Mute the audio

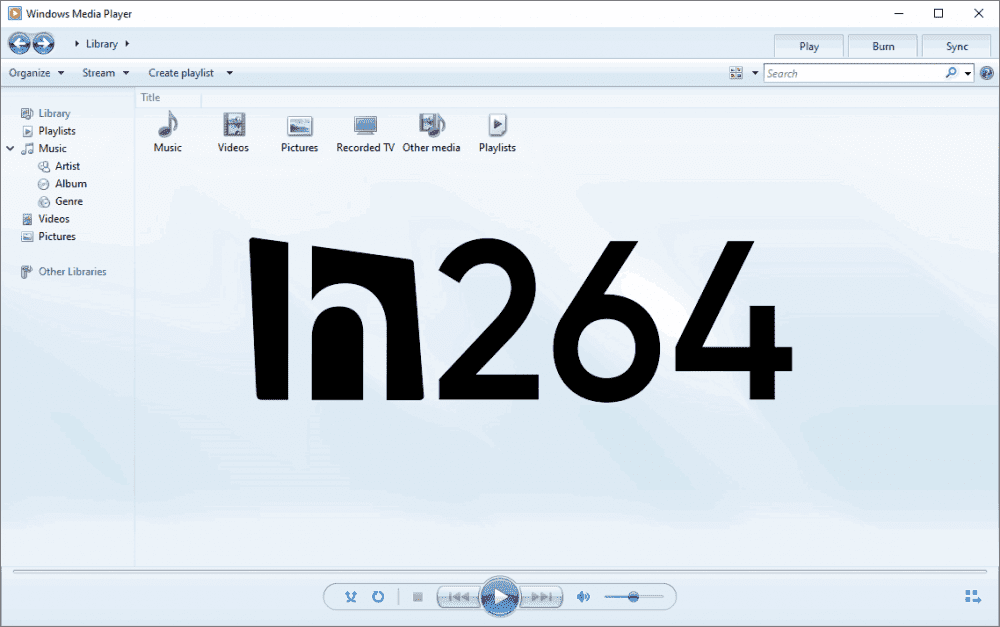pyautogui.click(x=584, y=596)
